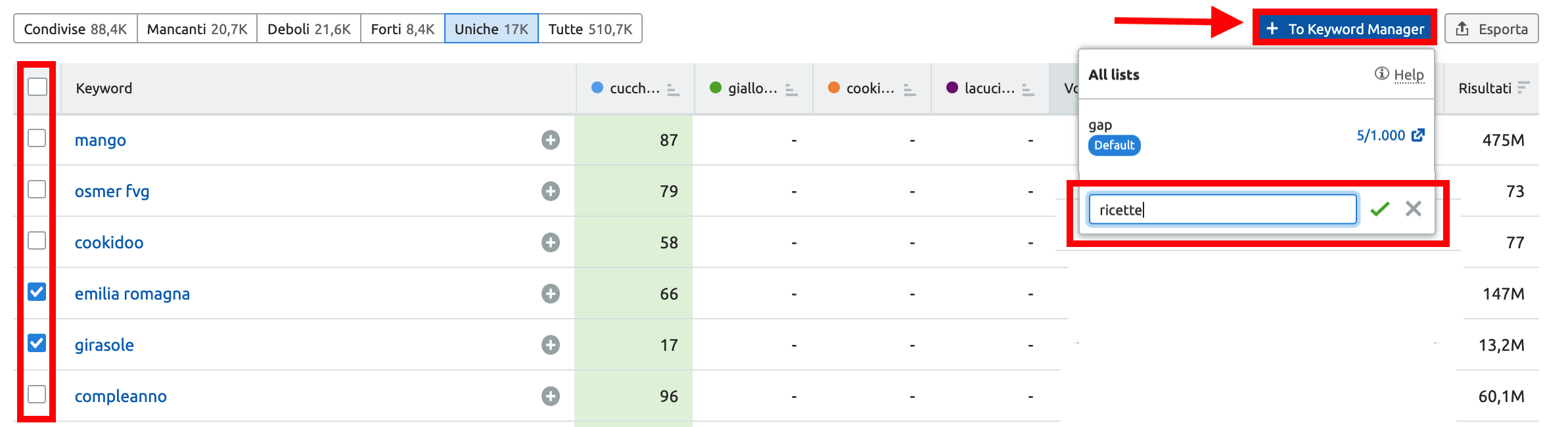Click the list name input field

pos(1222,210)
